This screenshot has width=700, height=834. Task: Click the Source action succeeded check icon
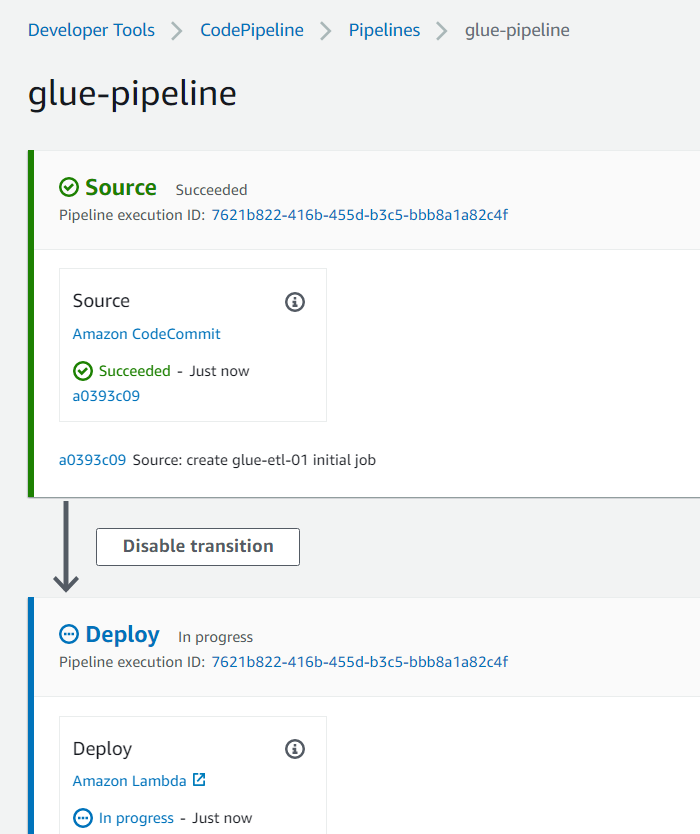click(x=83, y=371)
